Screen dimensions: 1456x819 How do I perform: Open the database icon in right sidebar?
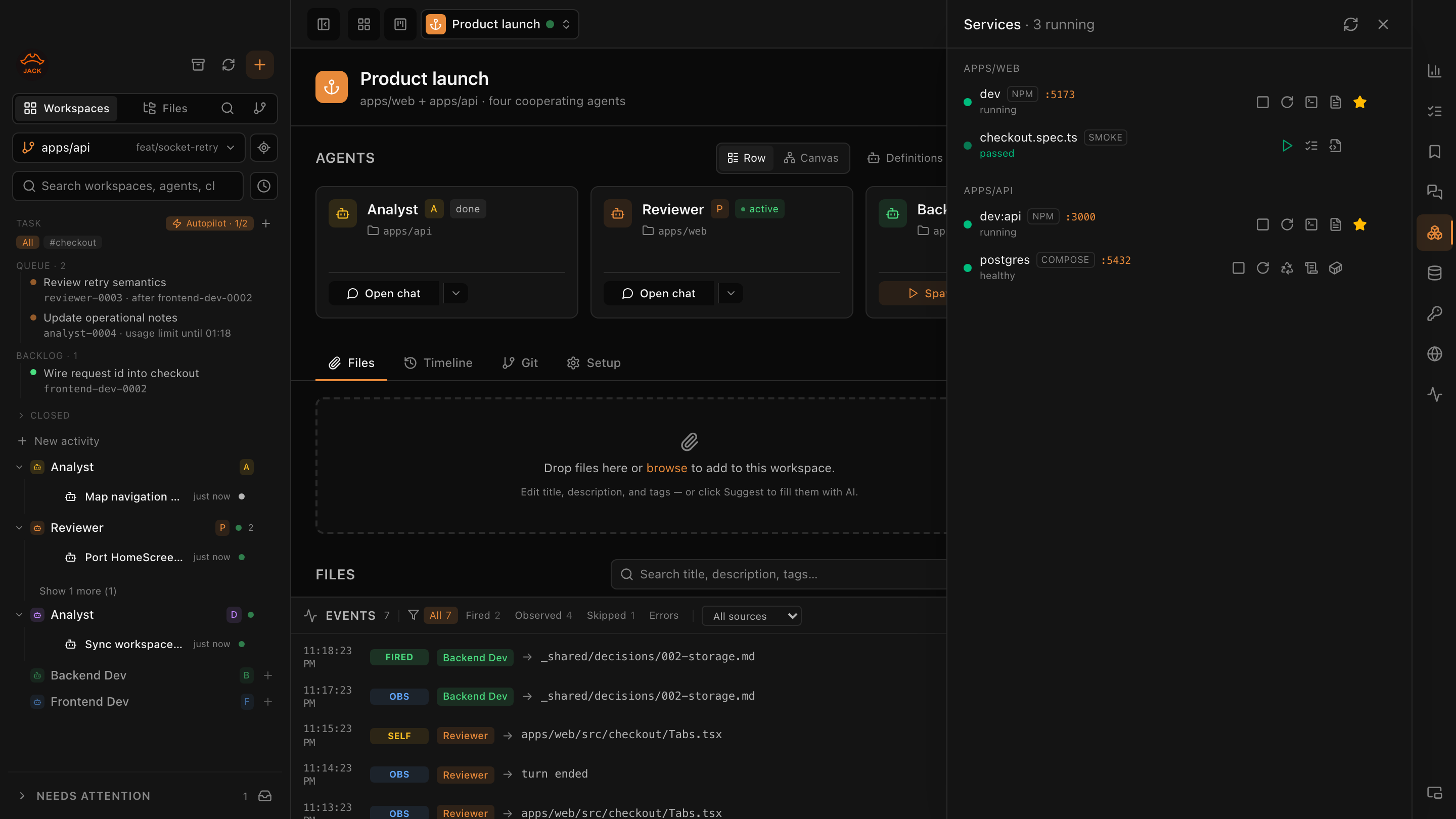click(1434, 273)
